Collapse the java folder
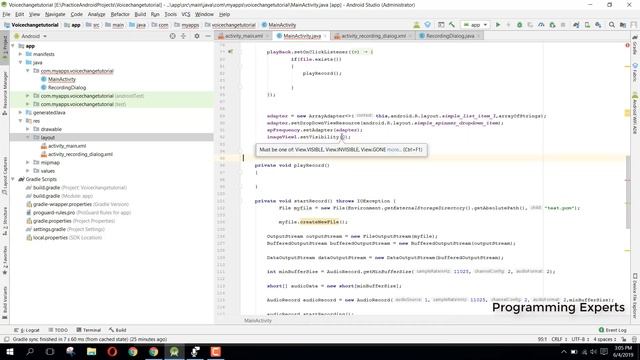This screenshot has height=360, width=640. click(x=21, y=62)
